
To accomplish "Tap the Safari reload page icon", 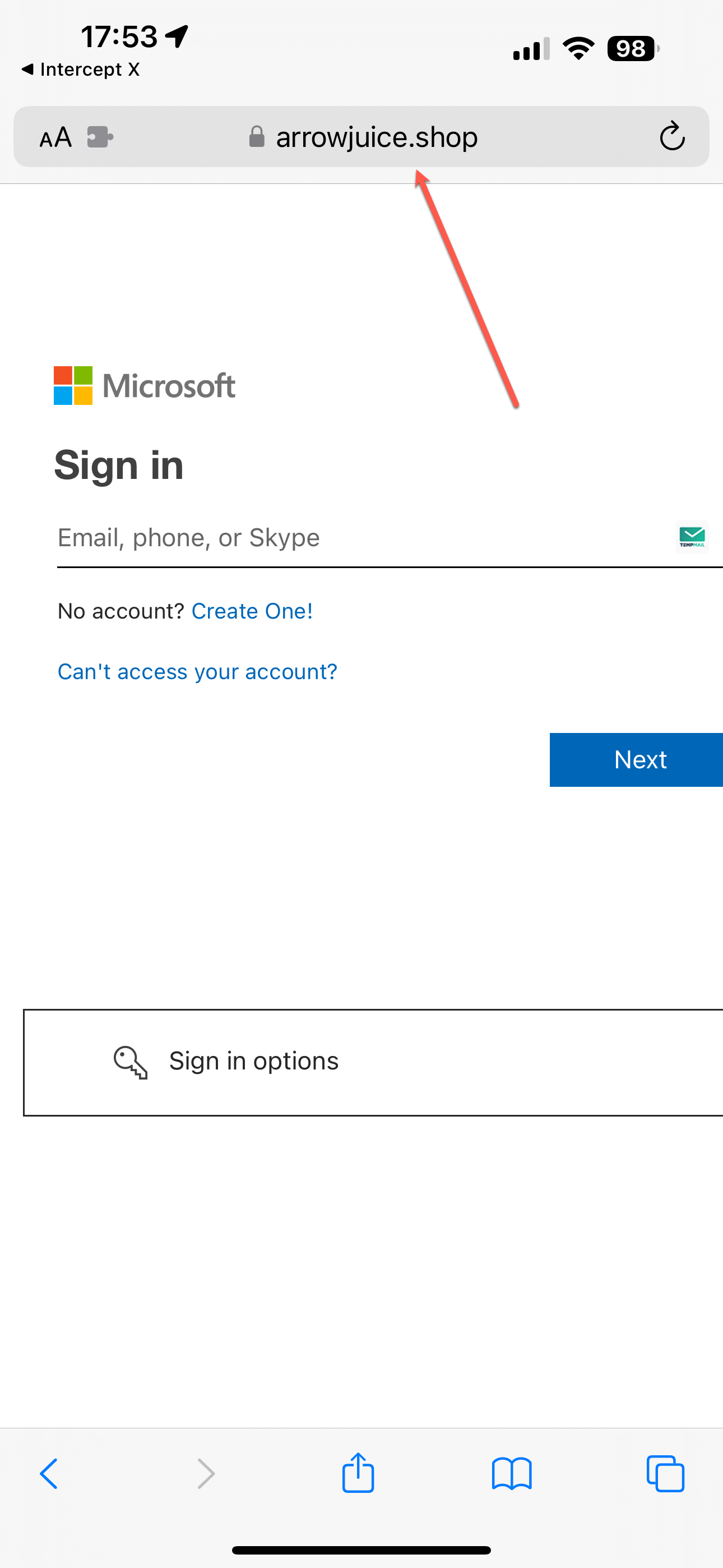I will coord(672,136).
